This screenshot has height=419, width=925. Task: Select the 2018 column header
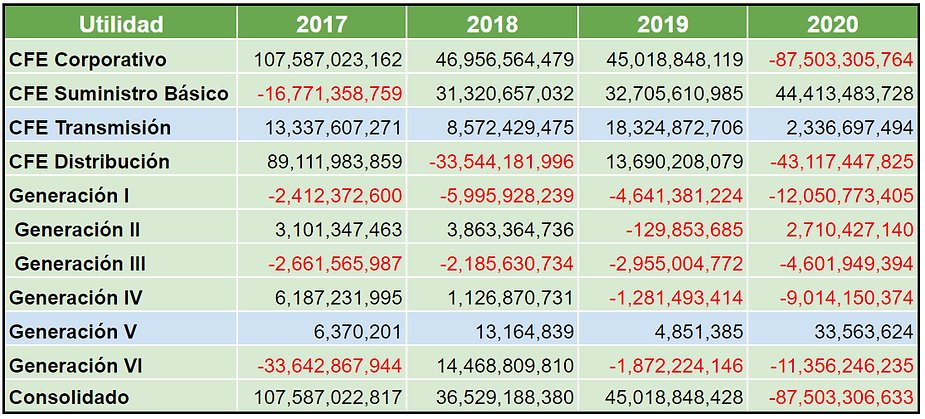(x=492, y=24)
